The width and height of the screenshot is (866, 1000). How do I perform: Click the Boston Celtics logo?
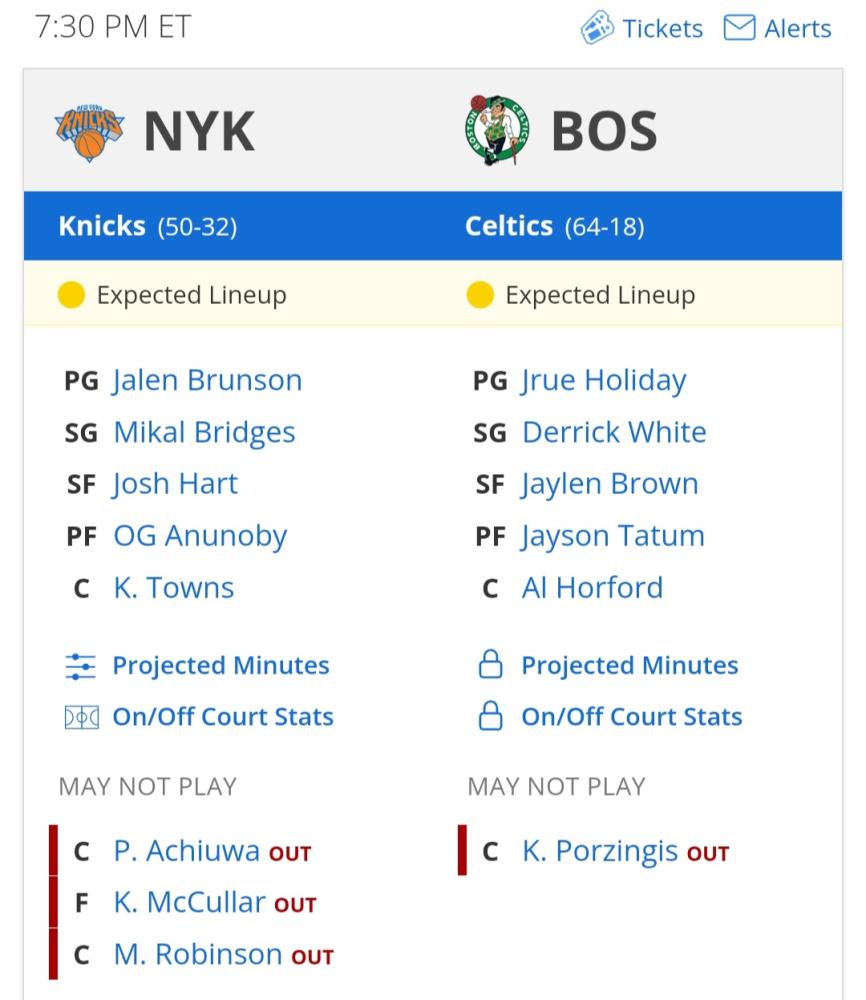tap(497, 131)
